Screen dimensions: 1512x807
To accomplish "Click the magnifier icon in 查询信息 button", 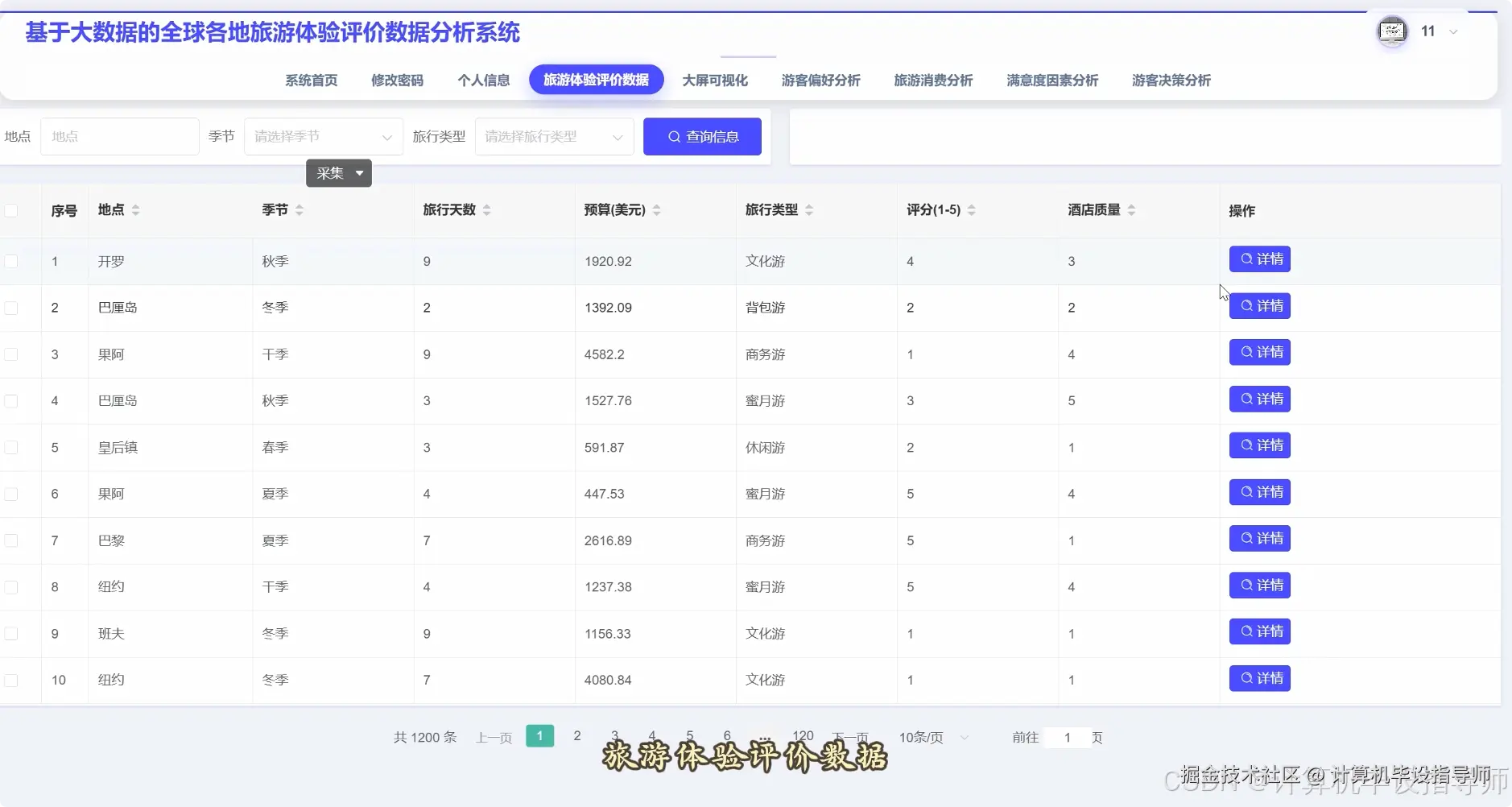I will [x=675, y=136].
